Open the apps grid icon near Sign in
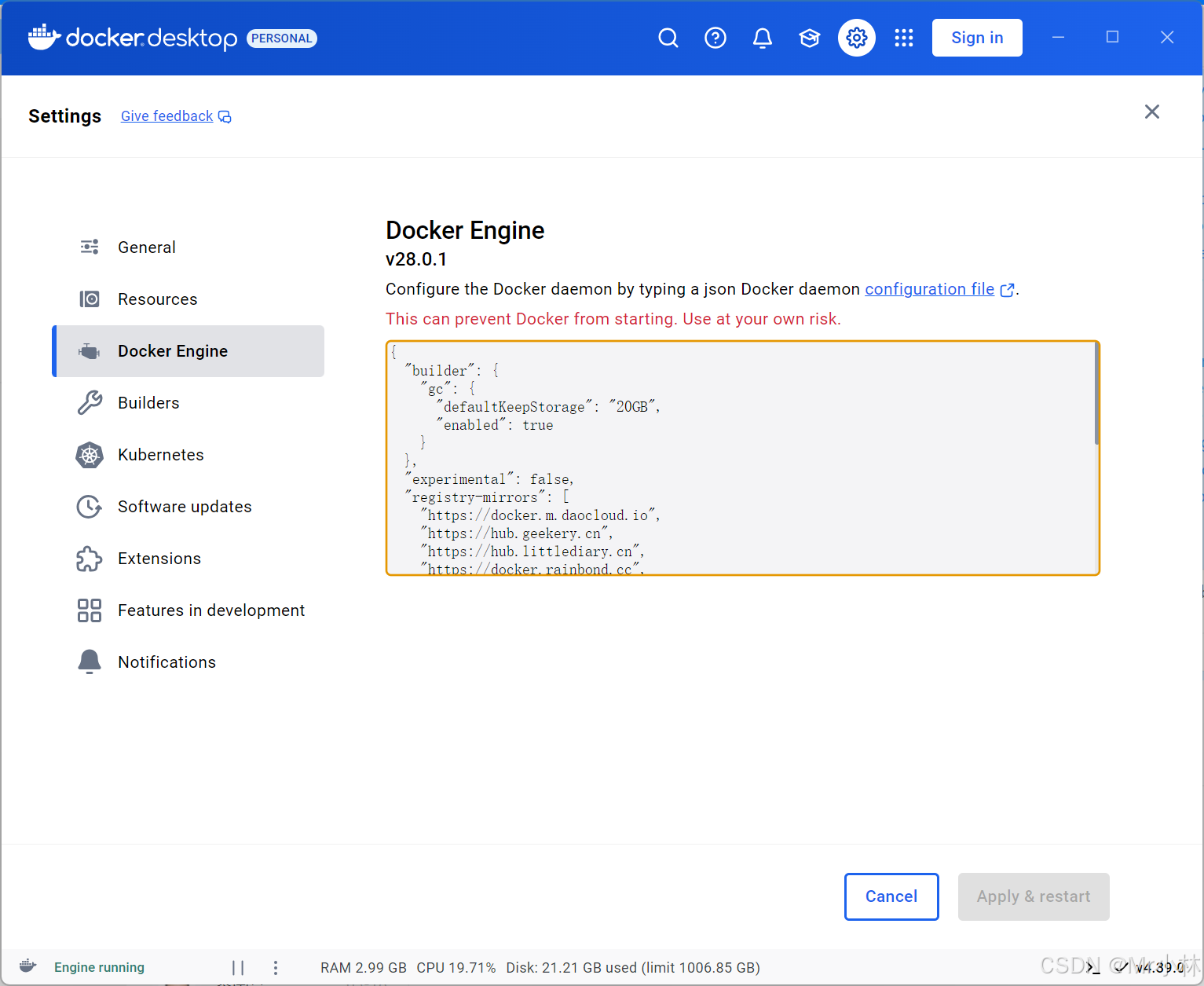Viewport: 1204px width, 986px height. tap(904, 37)
